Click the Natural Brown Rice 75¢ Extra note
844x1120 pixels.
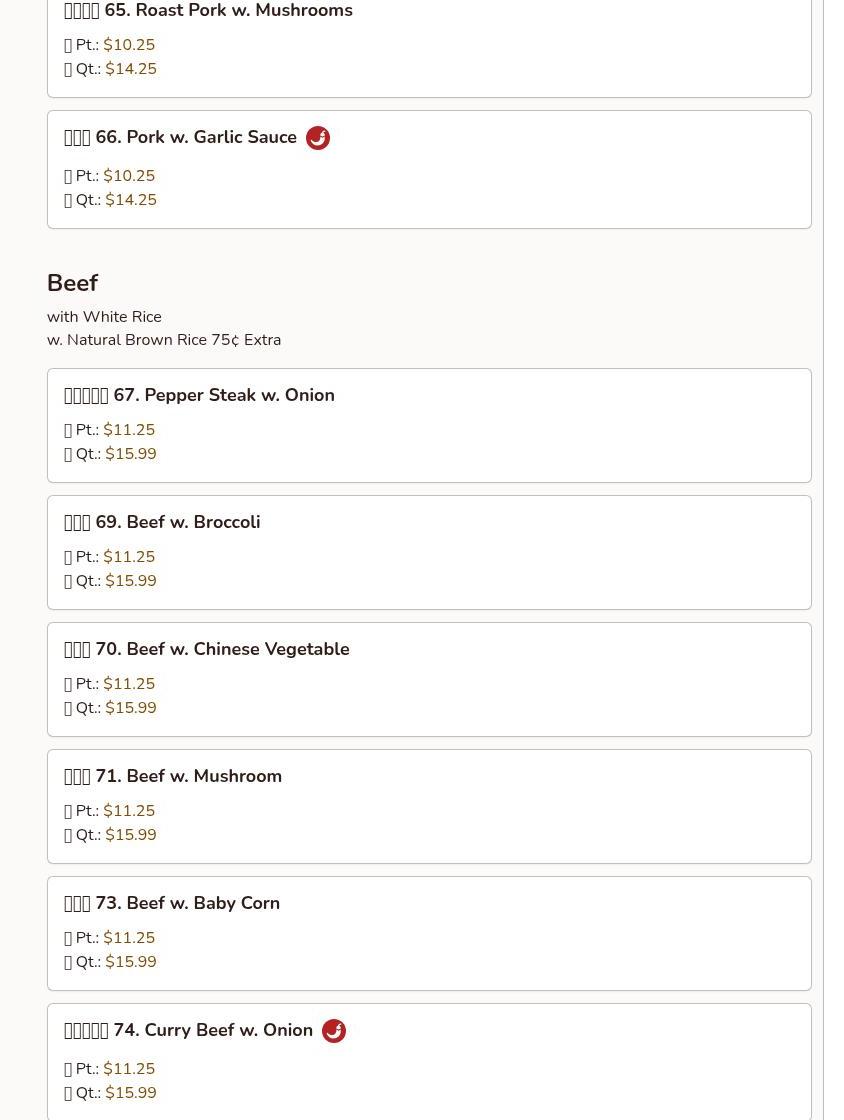pyautogui.click(x=164, y=340)
